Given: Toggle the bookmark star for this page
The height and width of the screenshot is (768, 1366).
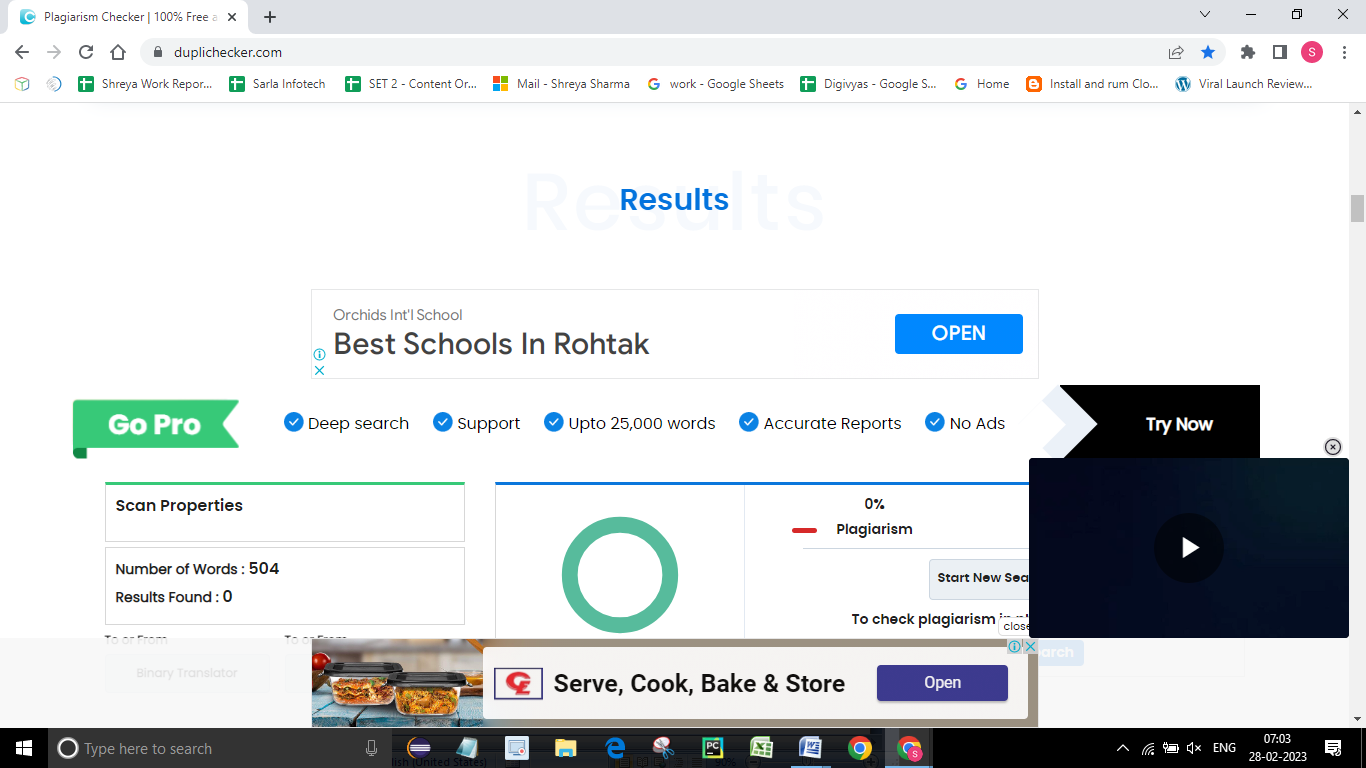Looking at the screenshot, I should [1208, 52].
